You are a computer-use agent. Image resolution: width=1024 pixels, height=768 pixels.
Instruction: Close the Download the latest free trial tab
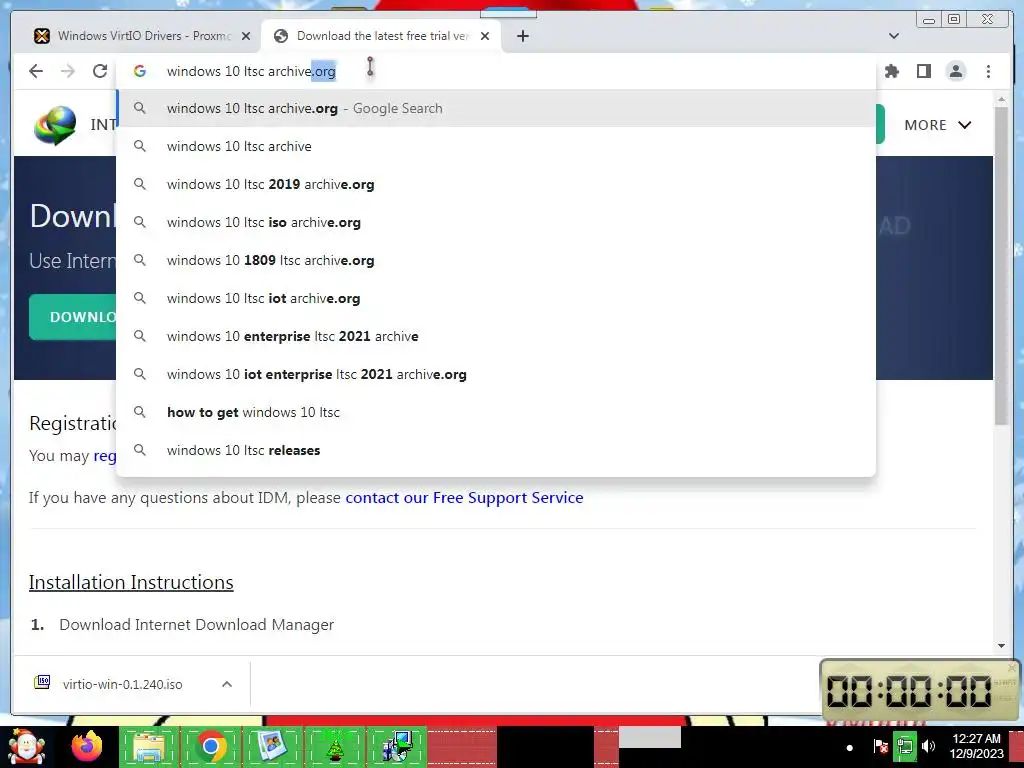coord(485,36)
